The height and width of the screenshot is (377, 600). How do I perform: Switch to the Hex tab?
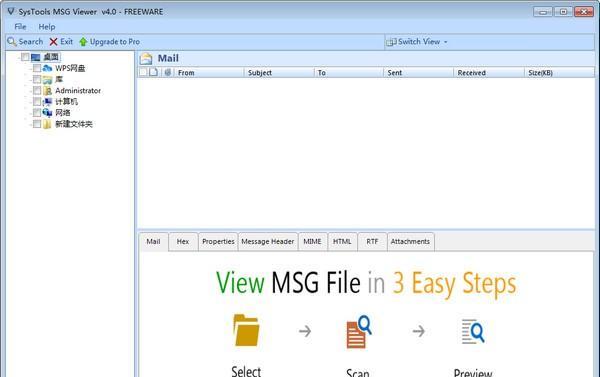pyautogui.click(x=183, y=242)
